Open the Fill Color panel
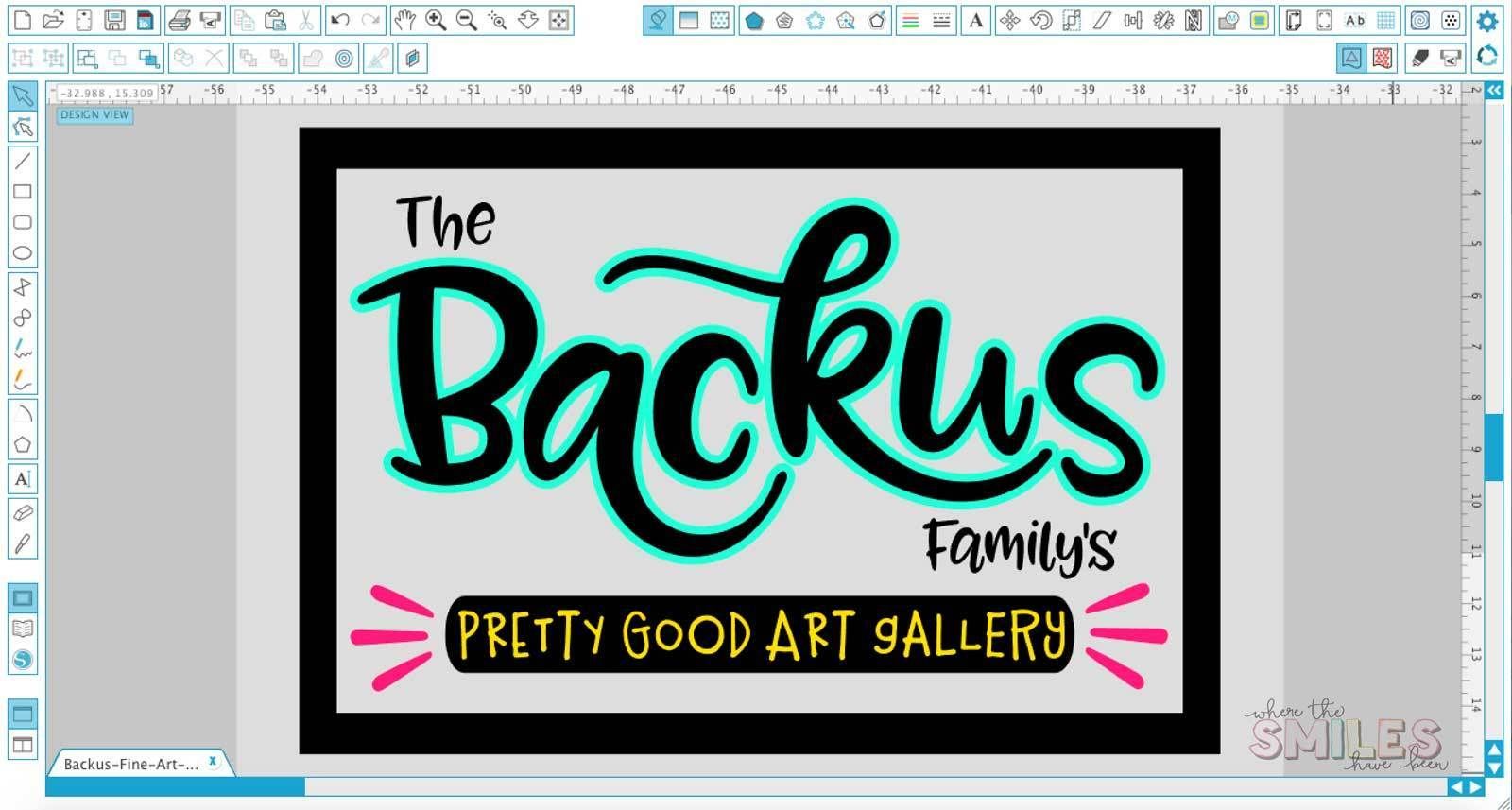The height and width of the screenshot is (810, 1512). point(658,20)
